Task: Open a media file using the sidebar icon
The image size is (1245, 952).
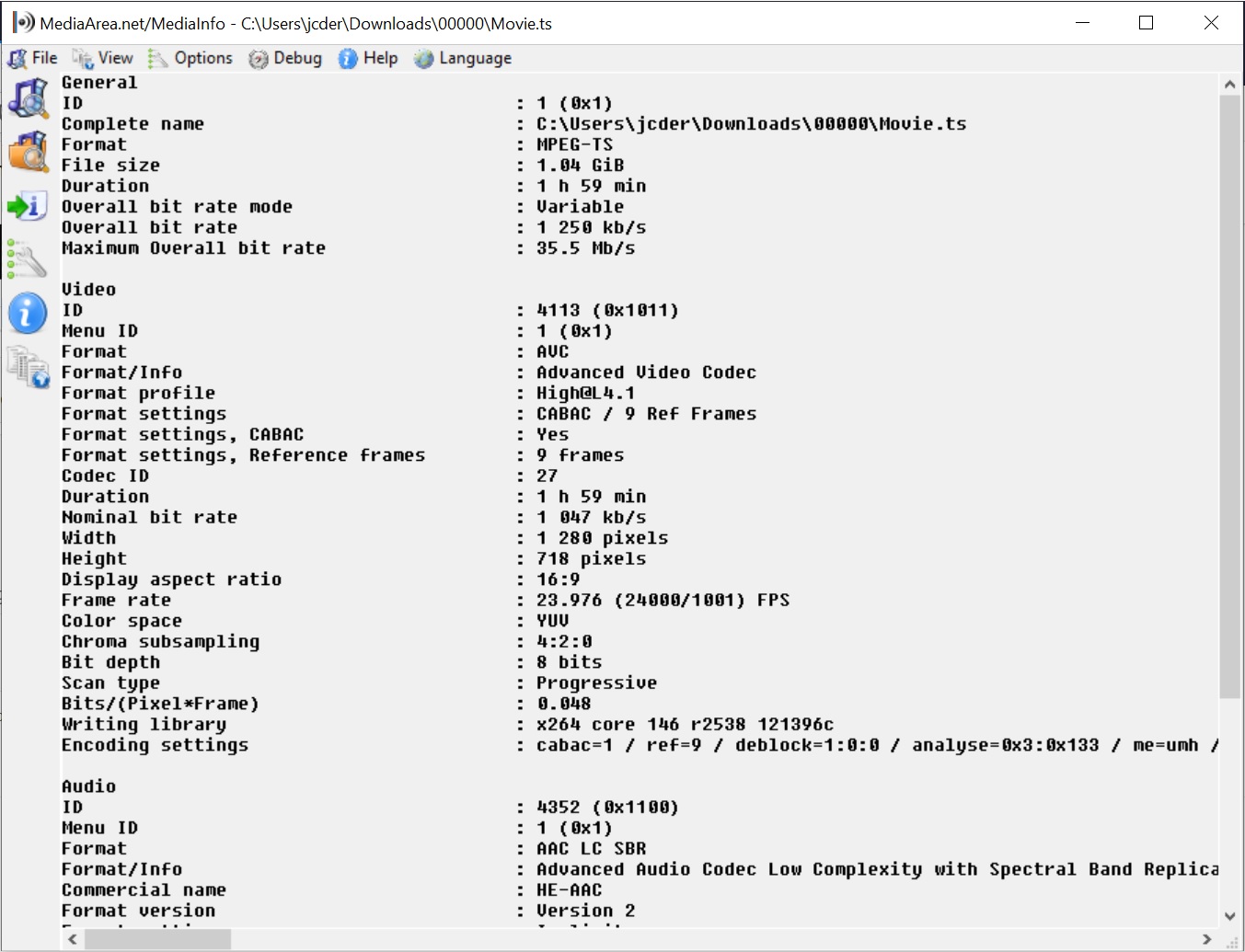Action: 28,98
